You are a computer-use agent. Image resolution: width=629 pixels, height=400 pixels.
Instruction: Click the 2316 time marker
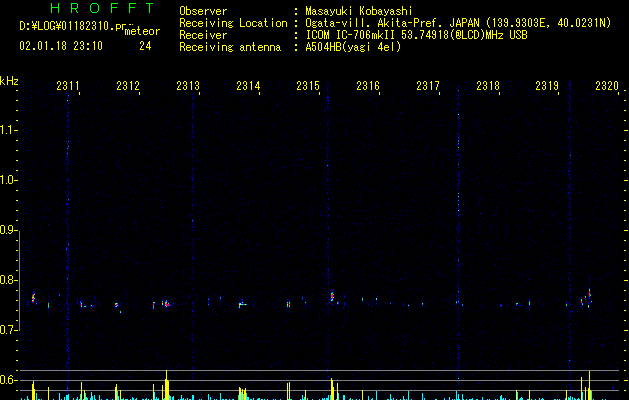(x=368, y=85)
